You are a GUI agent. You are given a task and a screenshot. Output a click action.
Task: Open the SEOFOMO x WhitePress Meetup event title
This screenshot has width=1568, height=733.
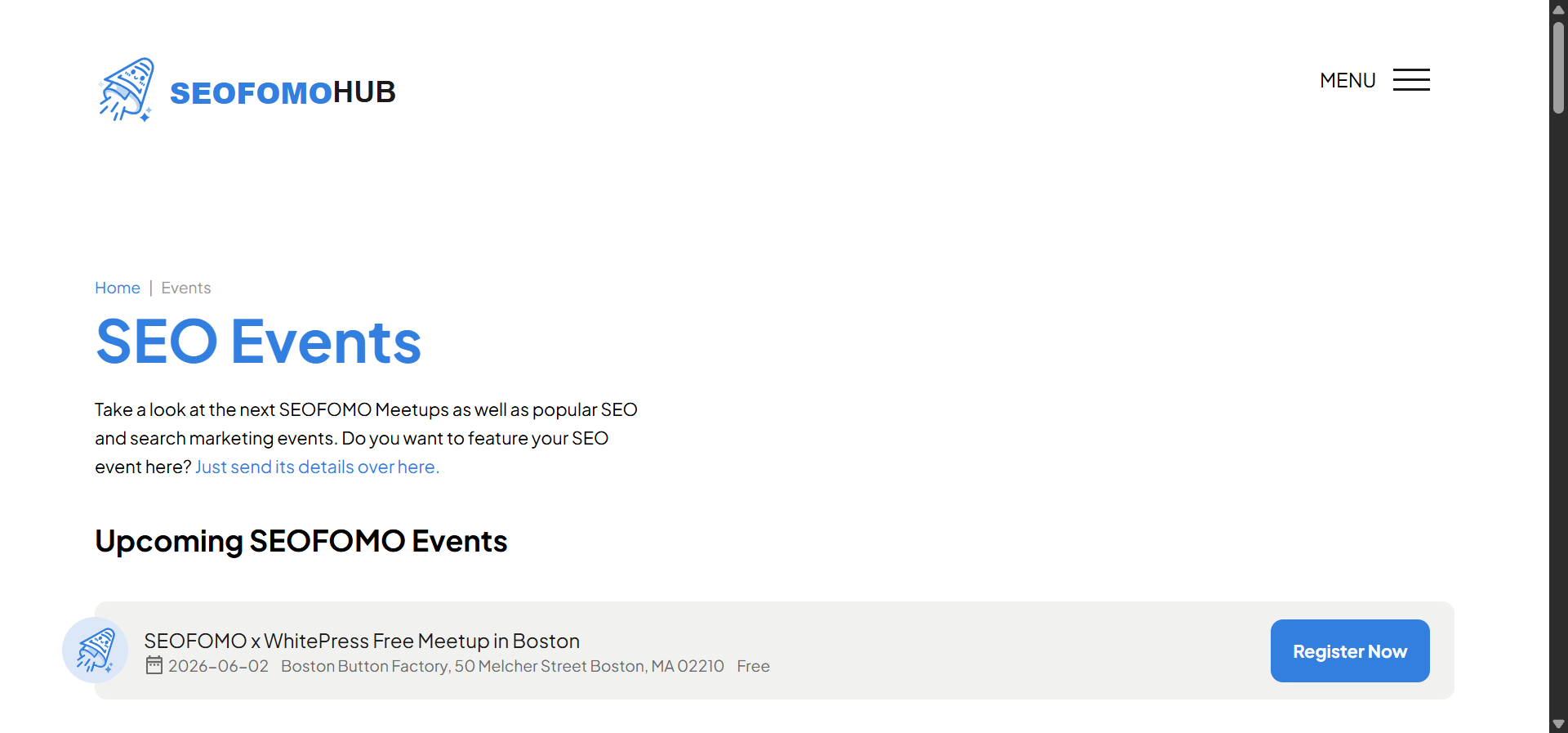362,641
